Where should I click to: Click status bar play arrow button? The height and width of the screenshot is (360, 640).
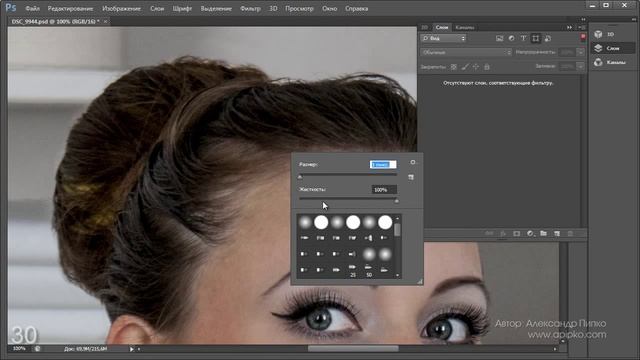pyautogui.click(x=131, y=349)
